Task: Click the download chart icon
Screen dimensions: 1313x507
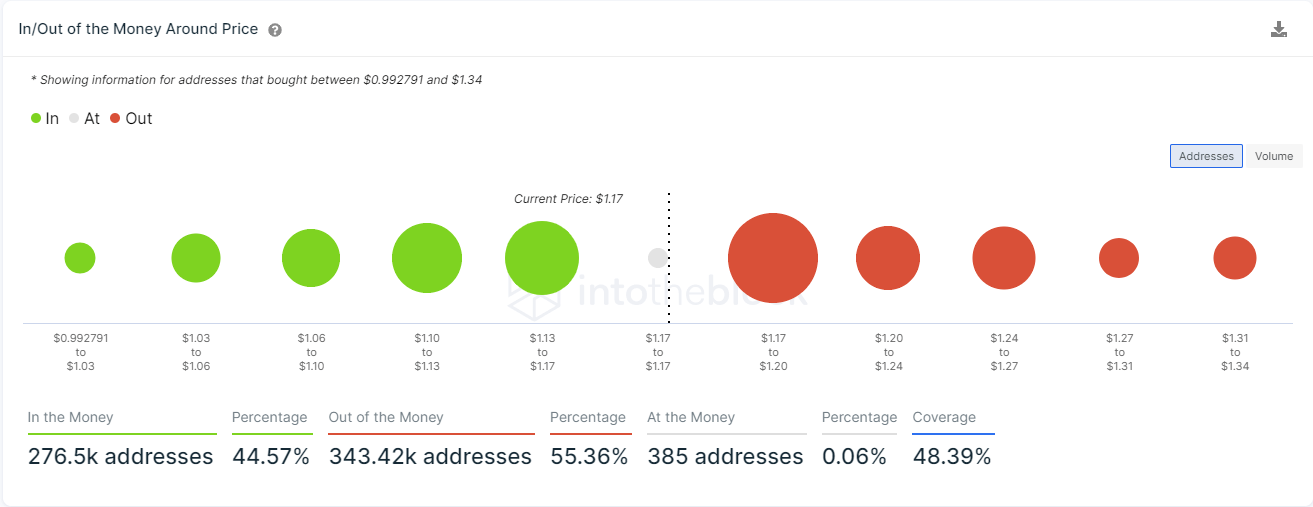Action: pos(1279,29)
